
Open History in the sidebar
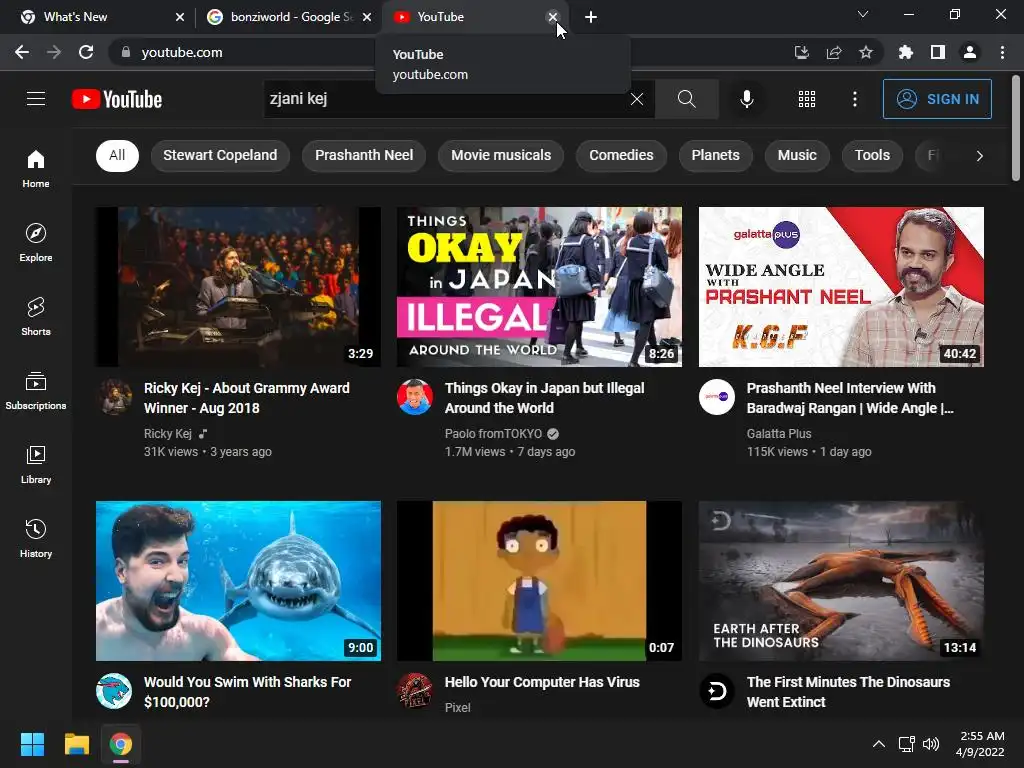pos(36,538)
